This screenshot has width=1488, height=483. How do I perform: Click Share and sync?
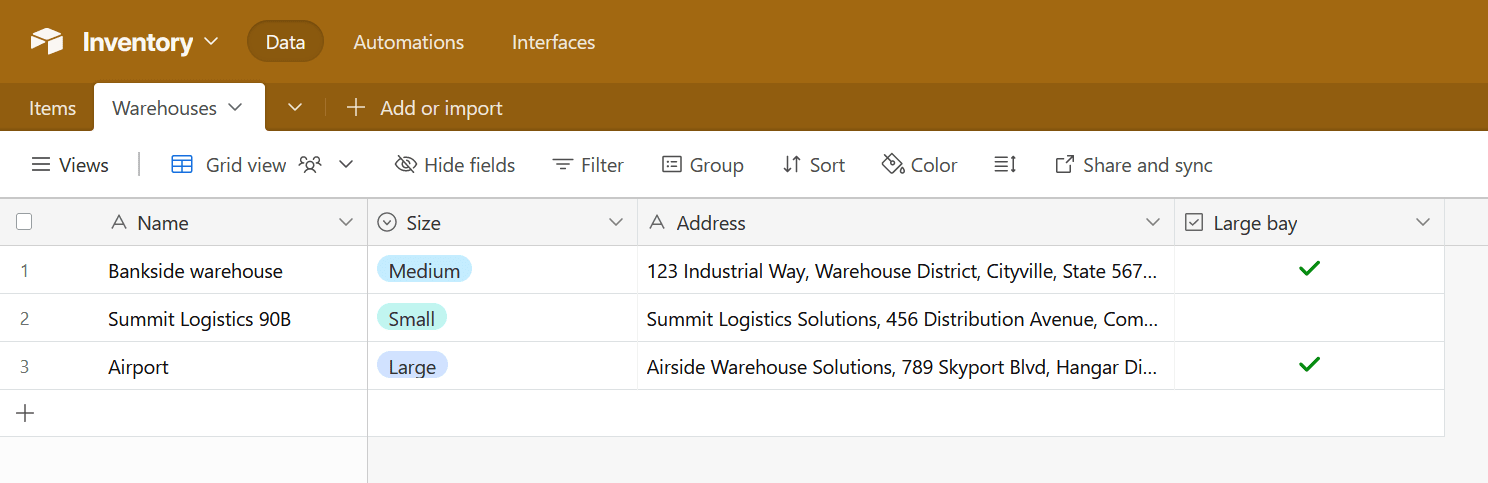pos(1134,165)
